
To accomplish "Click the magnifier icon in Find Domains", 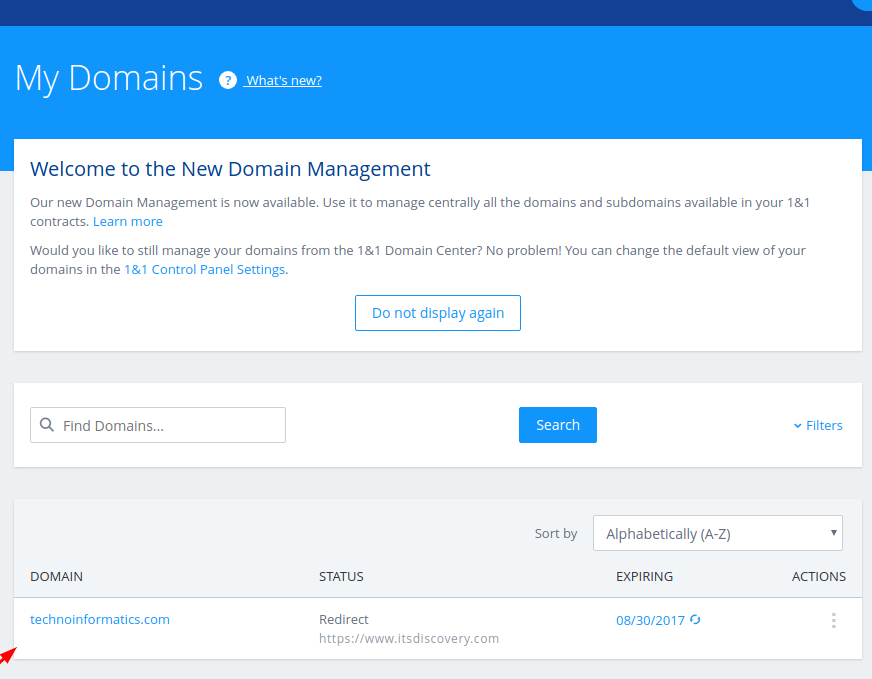I will [47, 425].
